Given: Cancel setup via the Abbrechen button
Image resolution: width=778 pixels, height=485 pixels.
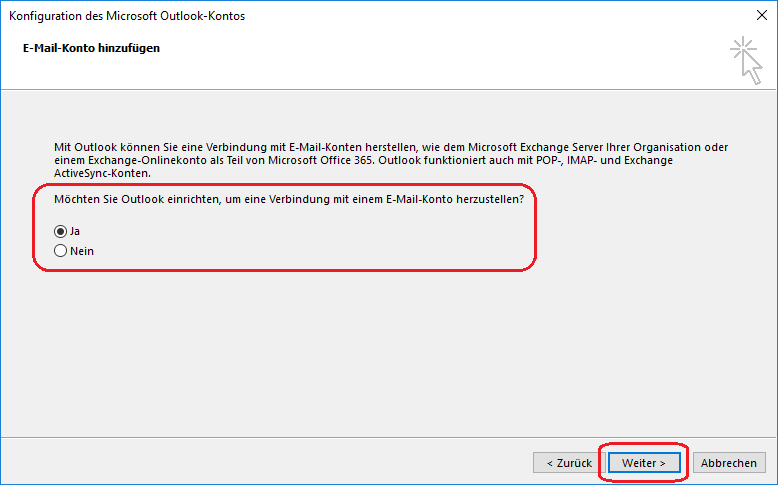Looking at the screenshot, I should click(729, 463).
